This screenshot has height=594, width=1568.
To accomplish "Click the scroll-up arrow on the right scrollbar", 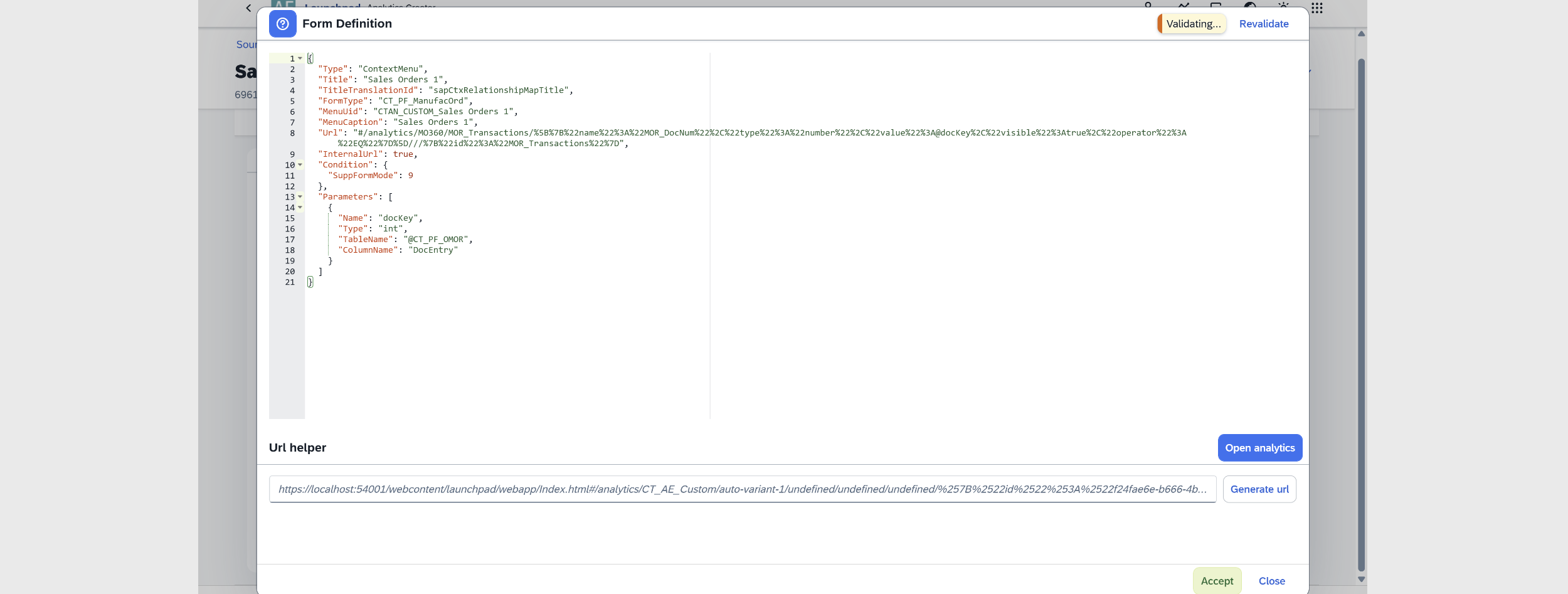I will [1360, 33].
